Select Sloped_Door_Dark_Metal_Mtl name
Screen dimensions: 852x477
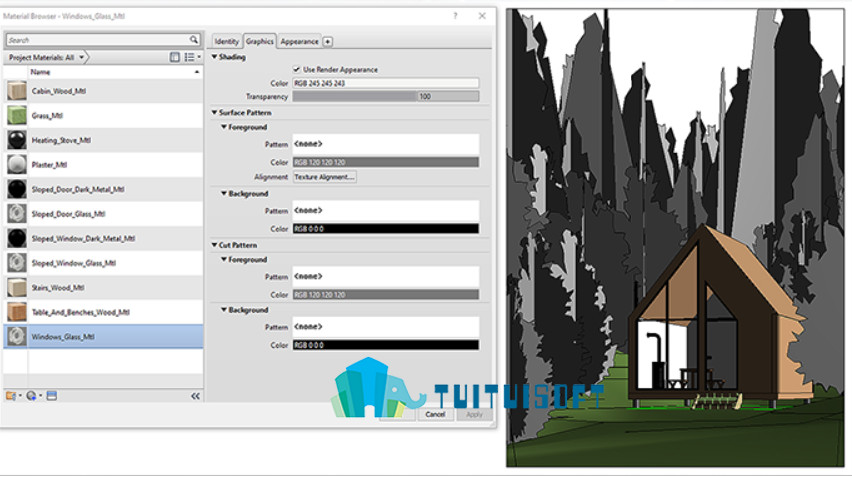click(78, 189)
